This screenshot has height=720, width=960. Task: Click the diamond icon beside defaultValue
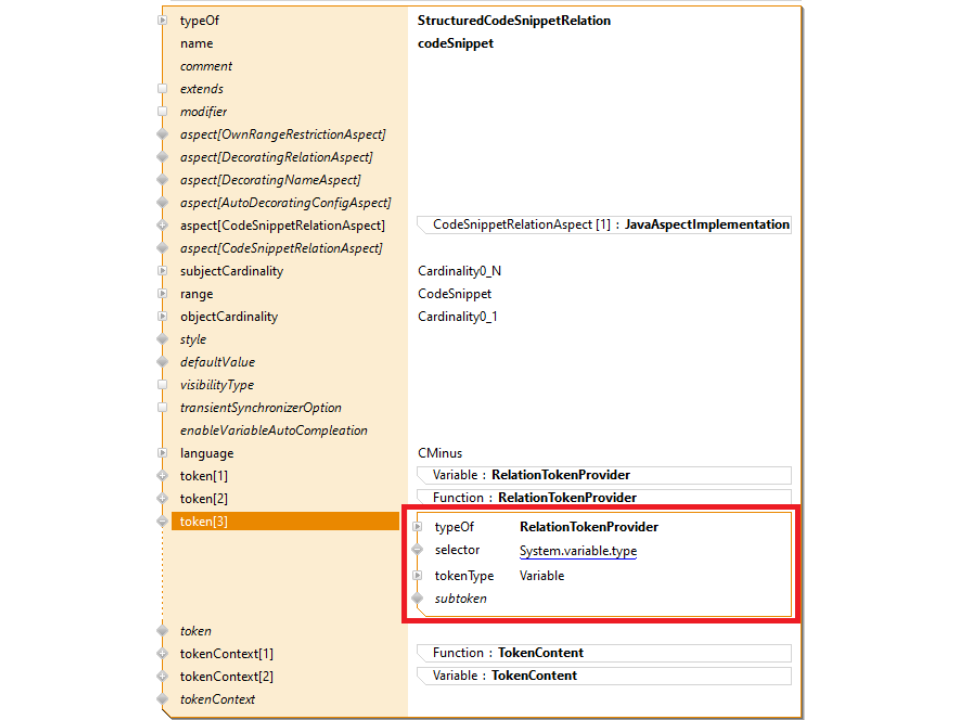[162, 362]
